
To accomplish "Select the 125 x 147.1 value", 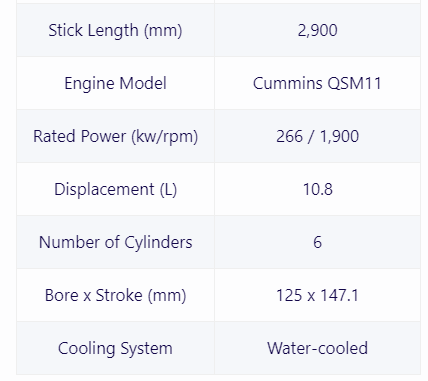I will pos(317,295).
